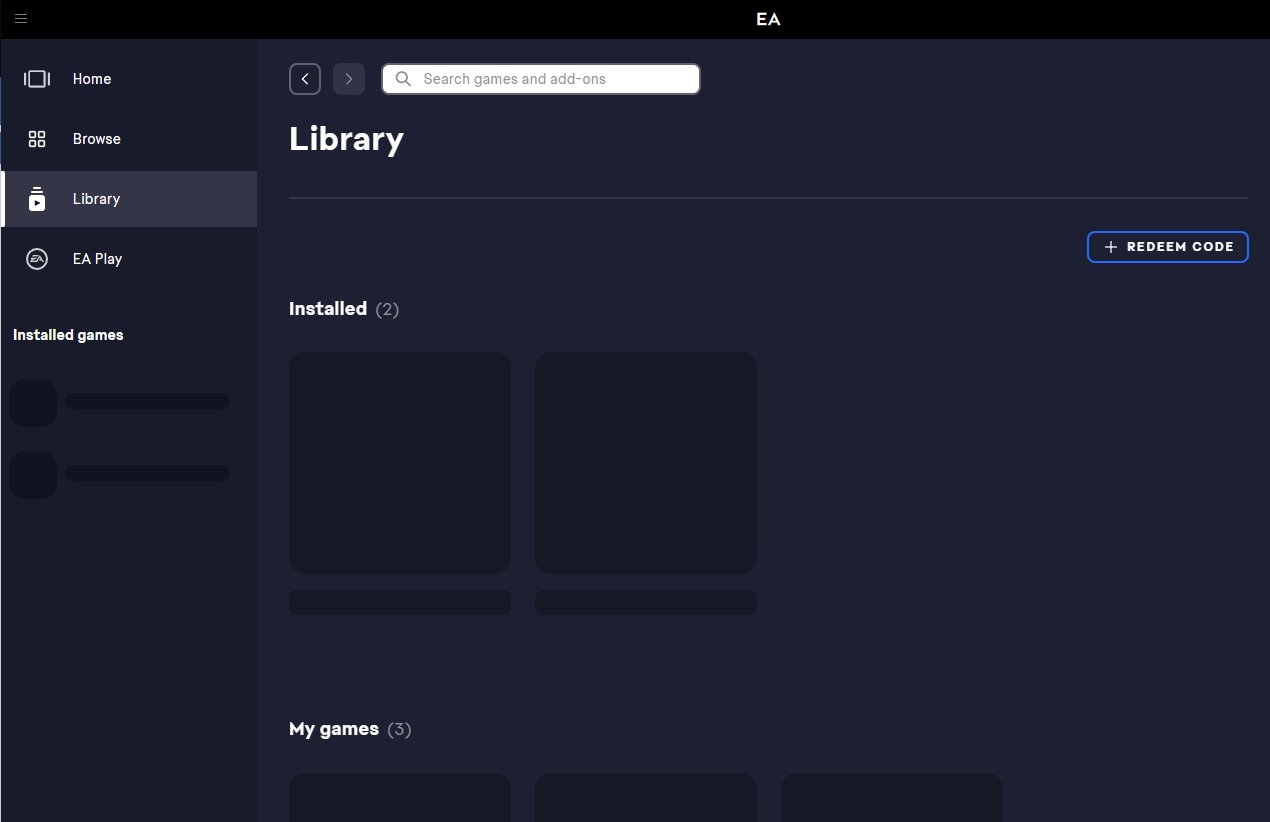Open the Home menu item

coord(129,79)
